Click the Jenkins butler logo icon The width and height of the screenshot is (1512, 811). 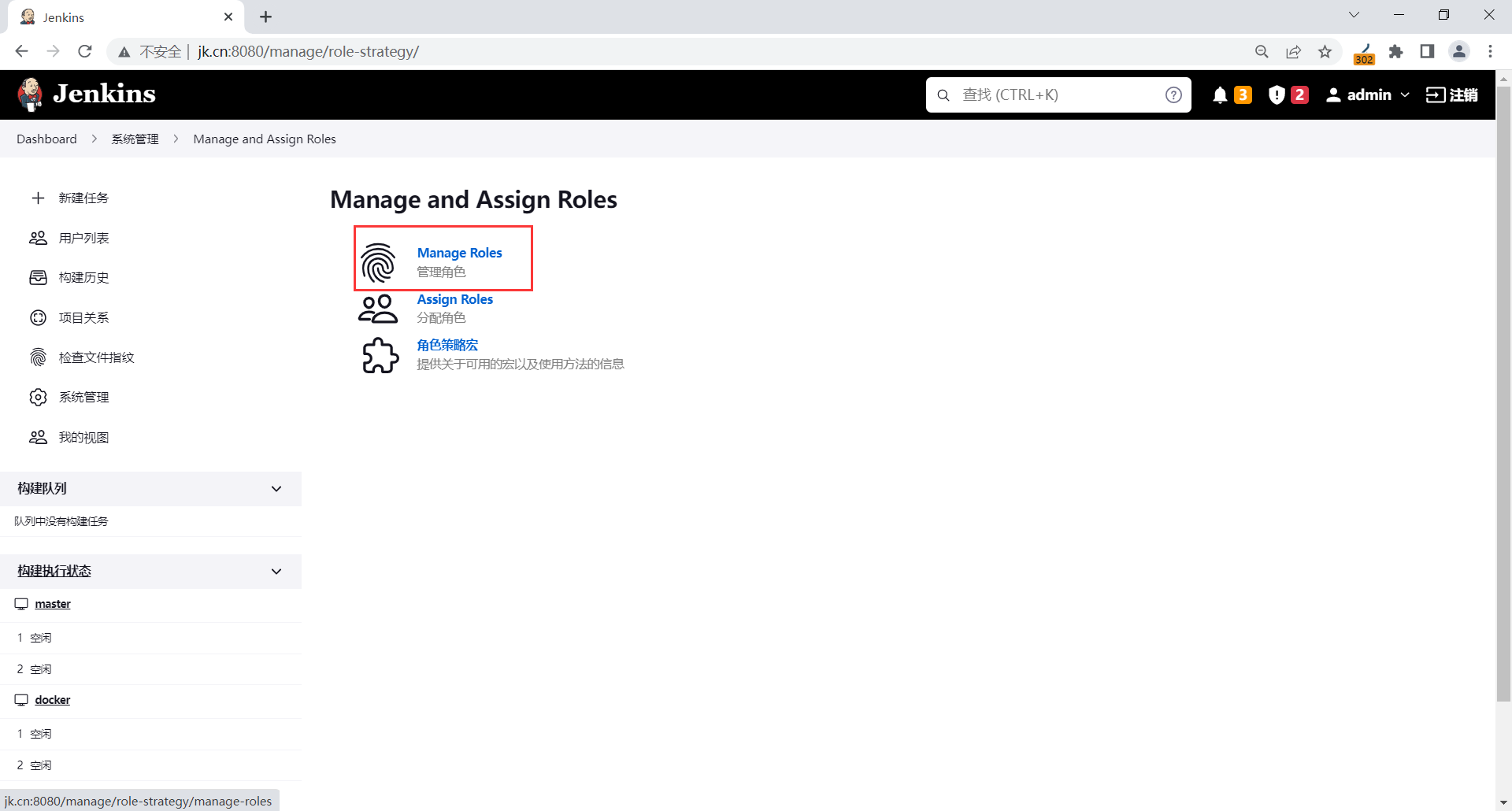[30, 94]
